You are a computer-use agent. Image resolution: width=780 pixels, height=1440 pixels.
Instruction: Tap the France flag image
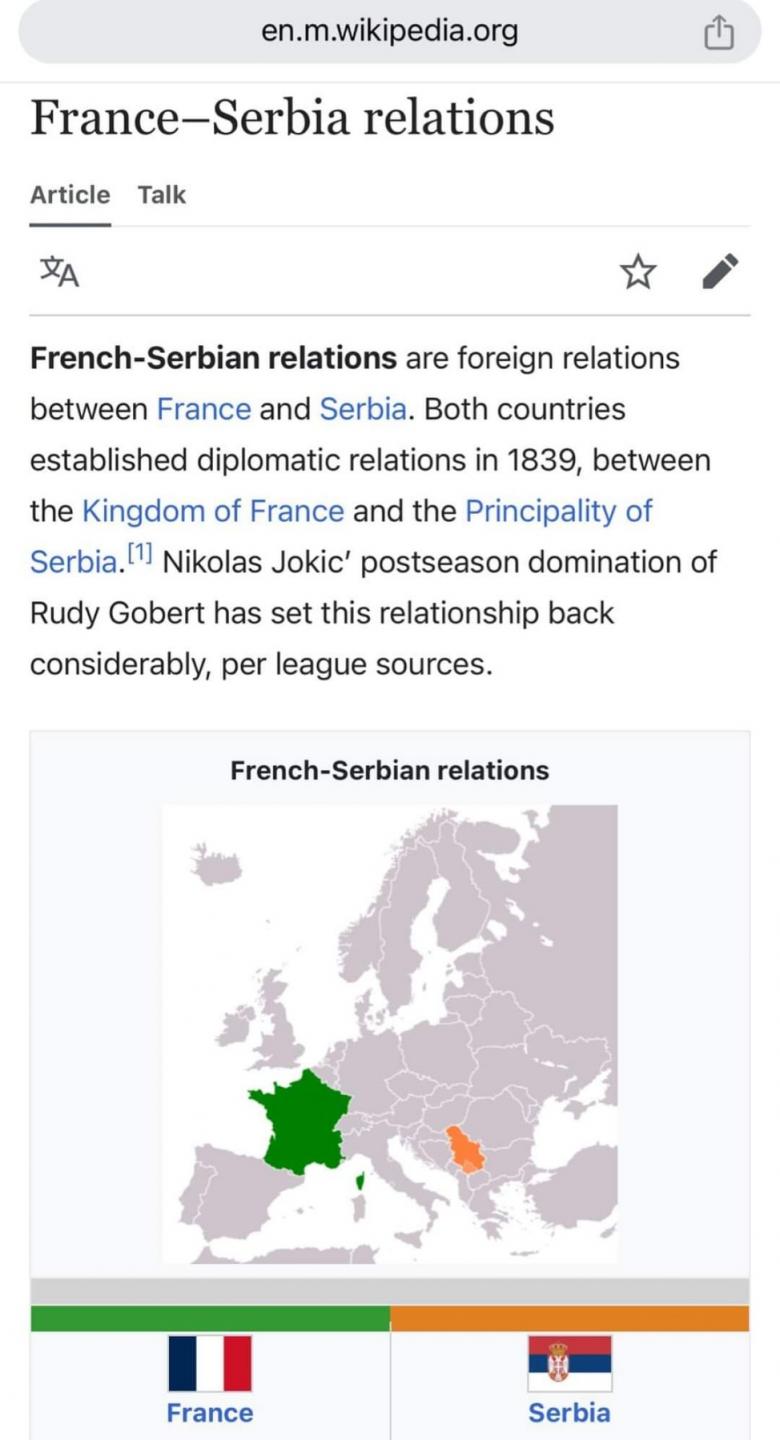point(210,1363)
